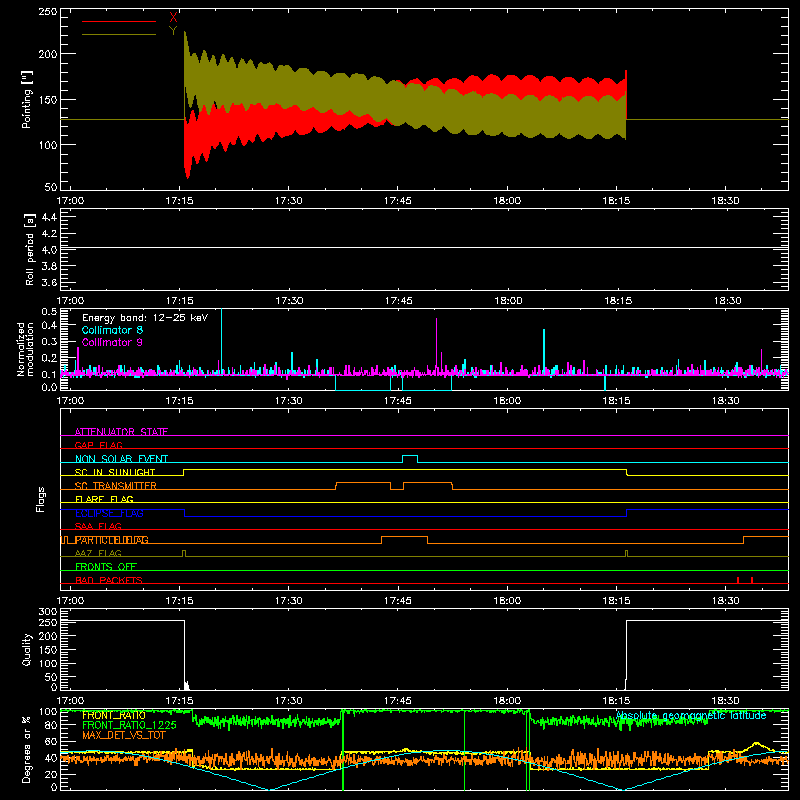The image size is (800, 800).
Task: Select the red 'X' legend label
Action: coord(173,18)
